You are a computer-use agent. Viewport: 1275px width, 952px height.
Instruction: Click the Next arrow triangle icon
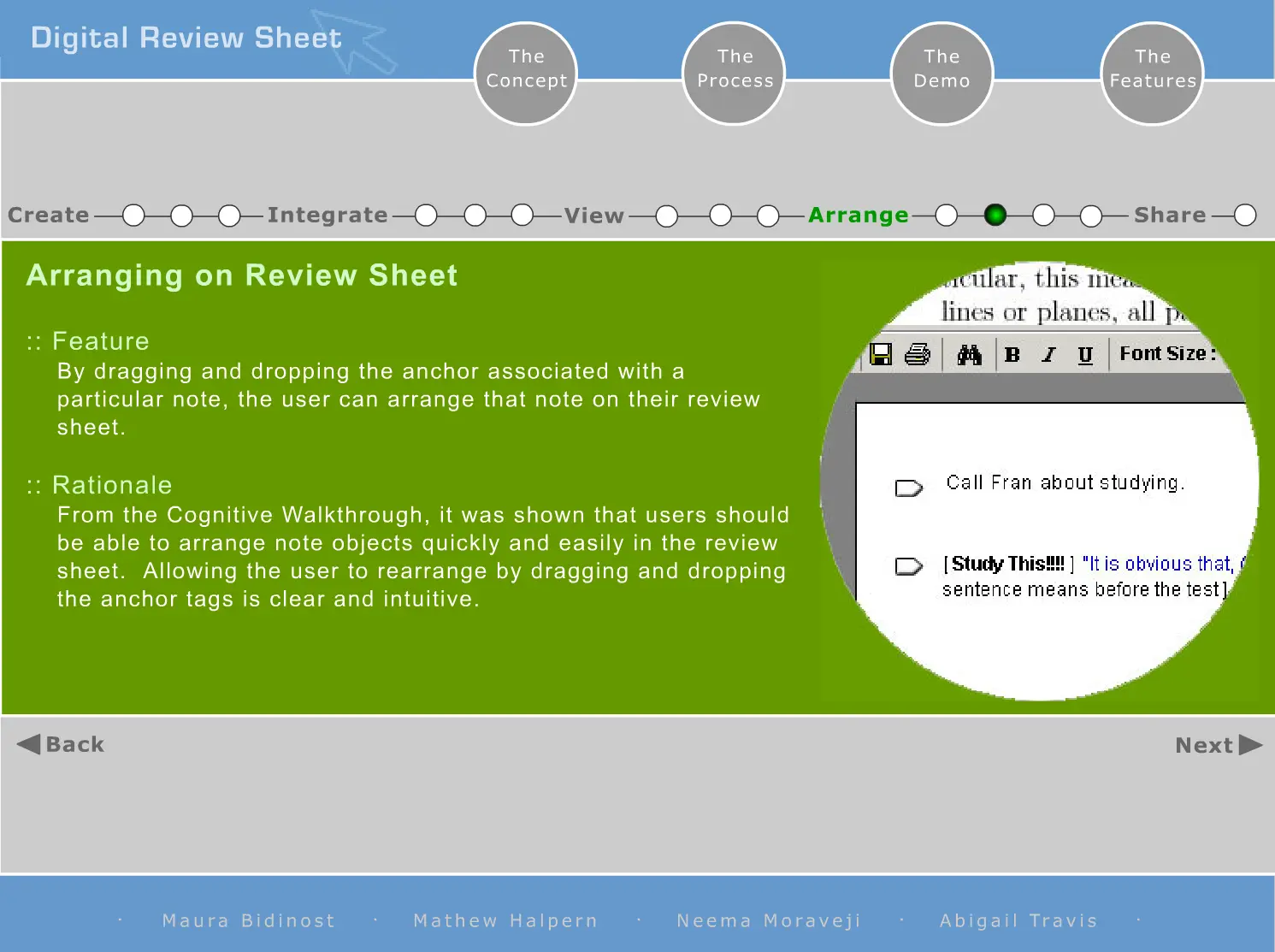[x=1251, y=745]
